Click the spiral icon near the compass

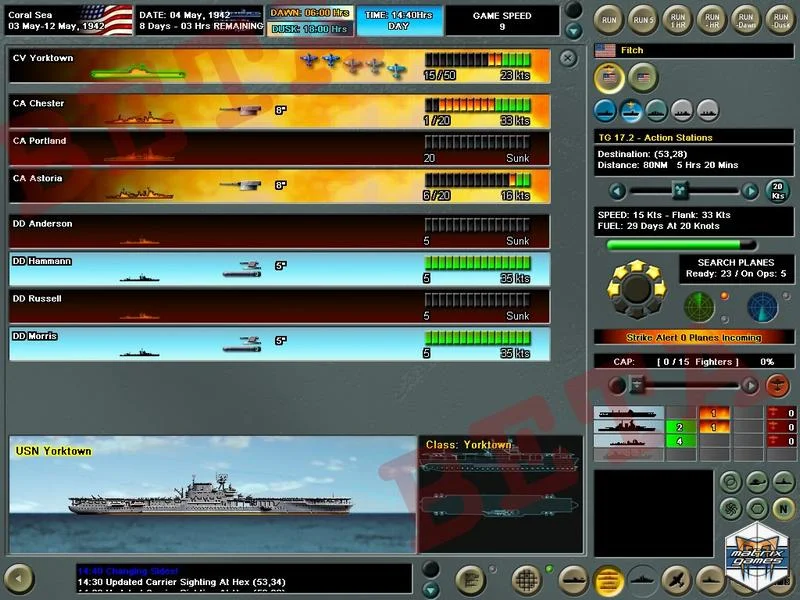730,508
